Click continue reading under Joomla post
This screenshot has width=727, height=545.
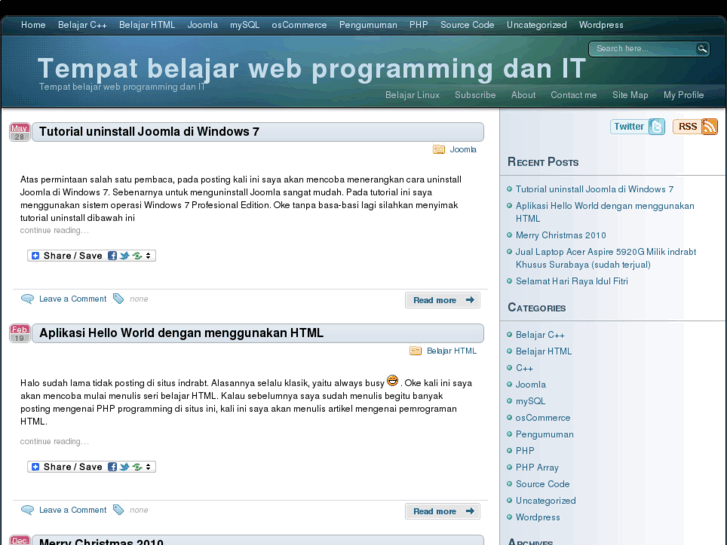[54, 231]
